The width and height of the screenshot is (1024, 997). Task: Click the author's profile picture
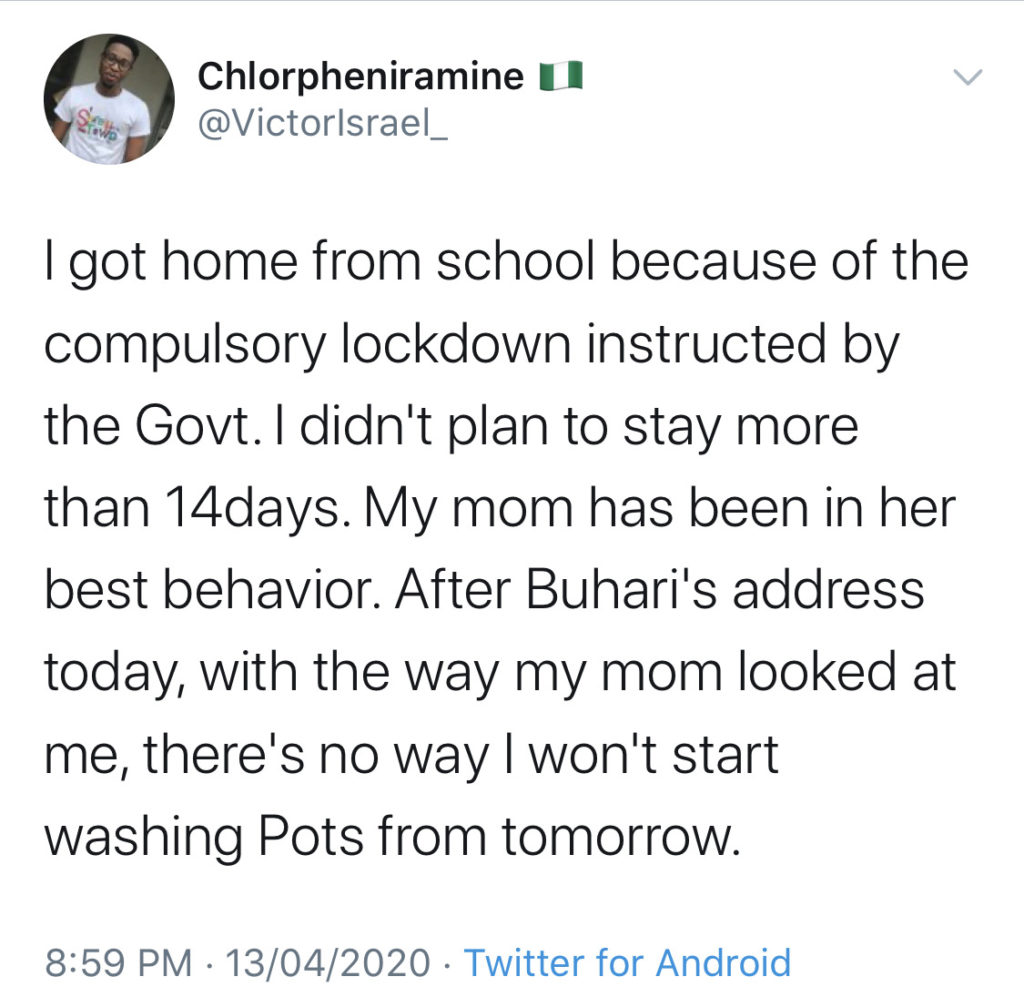pos(109,99)
